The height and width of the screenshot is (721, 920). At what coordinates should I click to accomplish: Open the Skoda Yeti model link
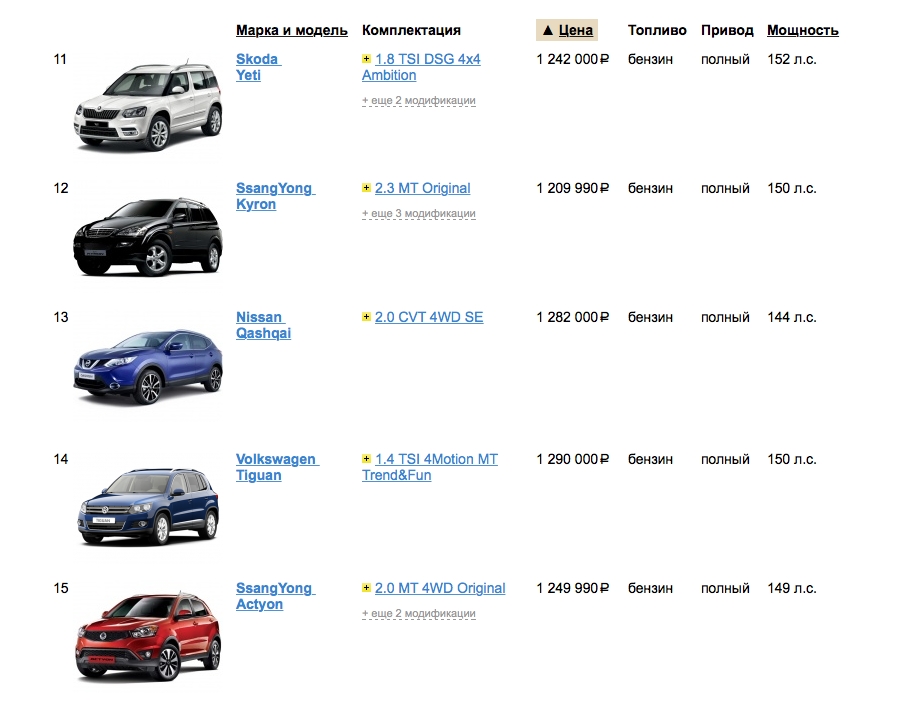coord(257,67)
